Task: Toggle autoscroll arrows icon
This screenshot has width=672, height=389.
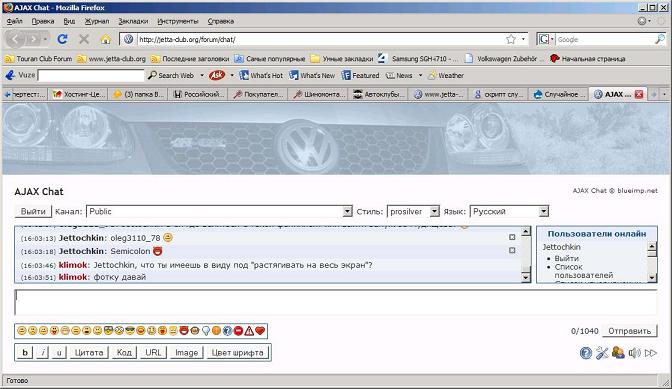Action: click(x=651, y=353)
